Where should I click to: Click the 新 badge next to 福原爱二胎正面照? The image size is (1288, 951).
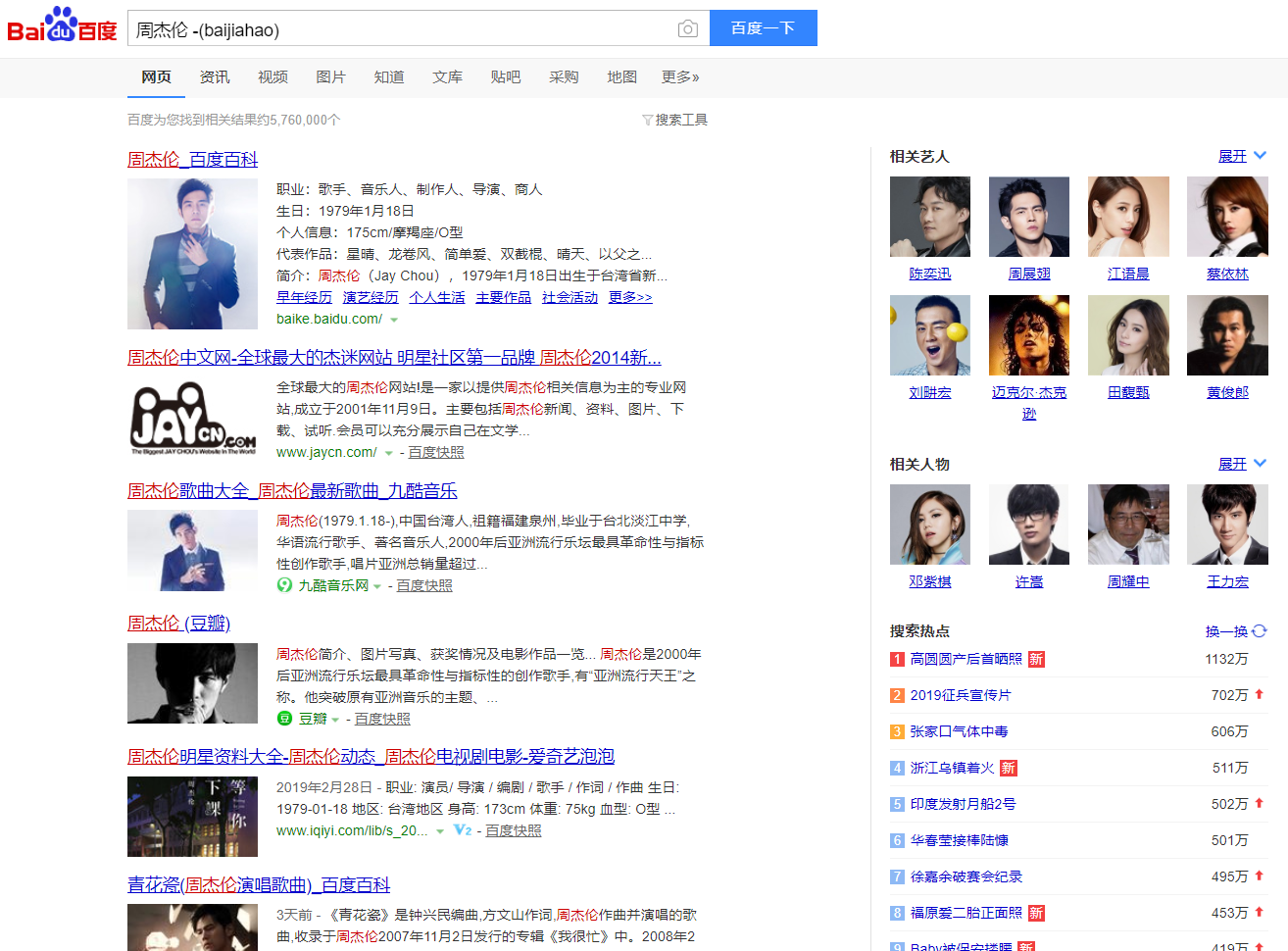pyautogui.click(x=1036, y=913)
